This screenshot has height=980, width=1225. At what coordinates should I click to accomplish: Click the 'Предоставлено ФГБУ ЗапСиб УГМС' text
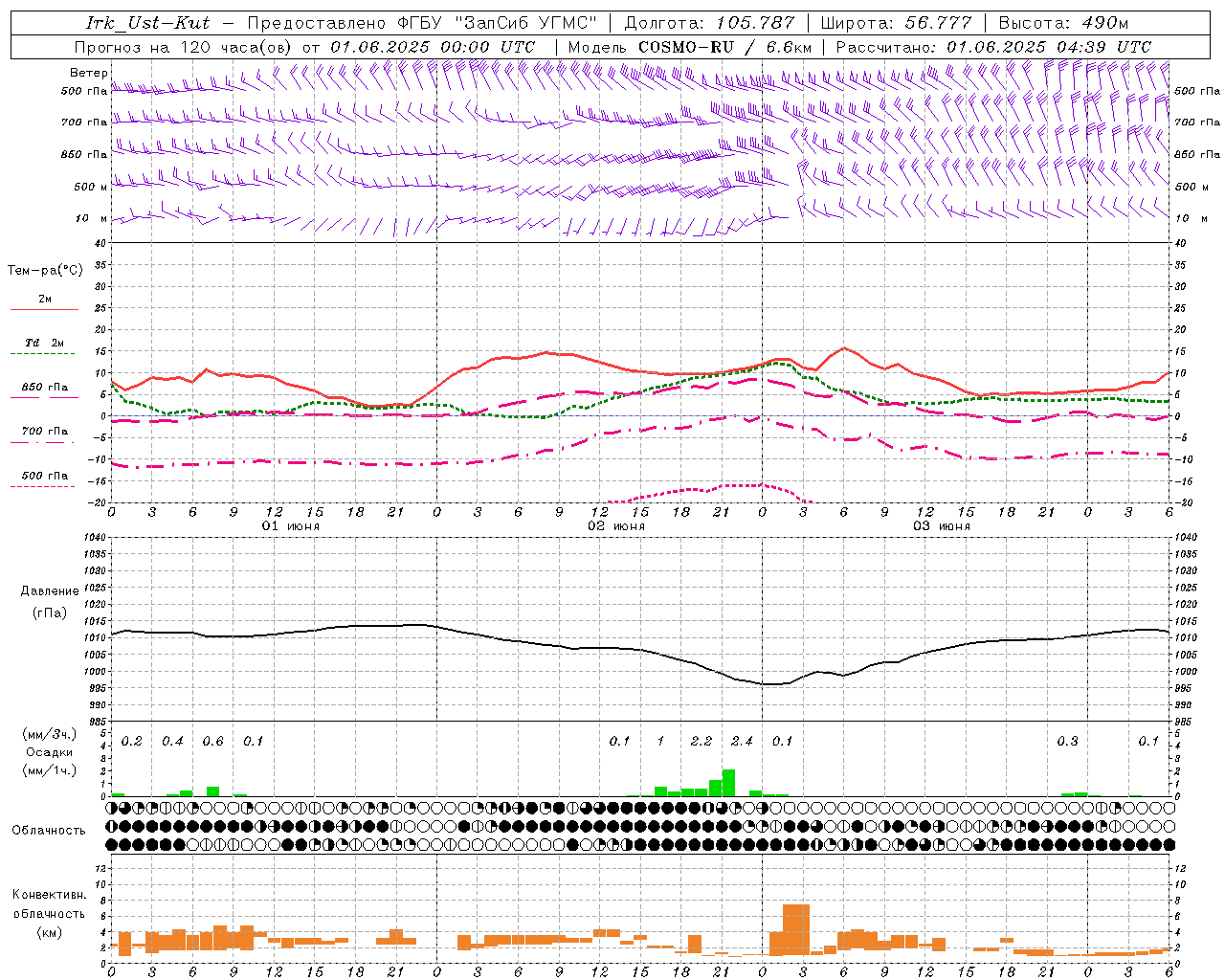(424, 23)
